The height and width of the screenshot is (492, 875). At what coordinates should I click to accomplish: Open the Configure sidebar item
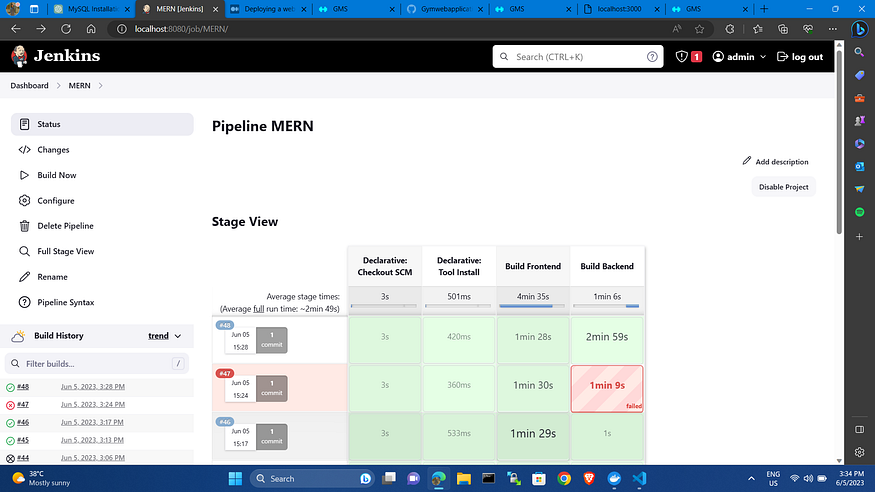point(102,200)
